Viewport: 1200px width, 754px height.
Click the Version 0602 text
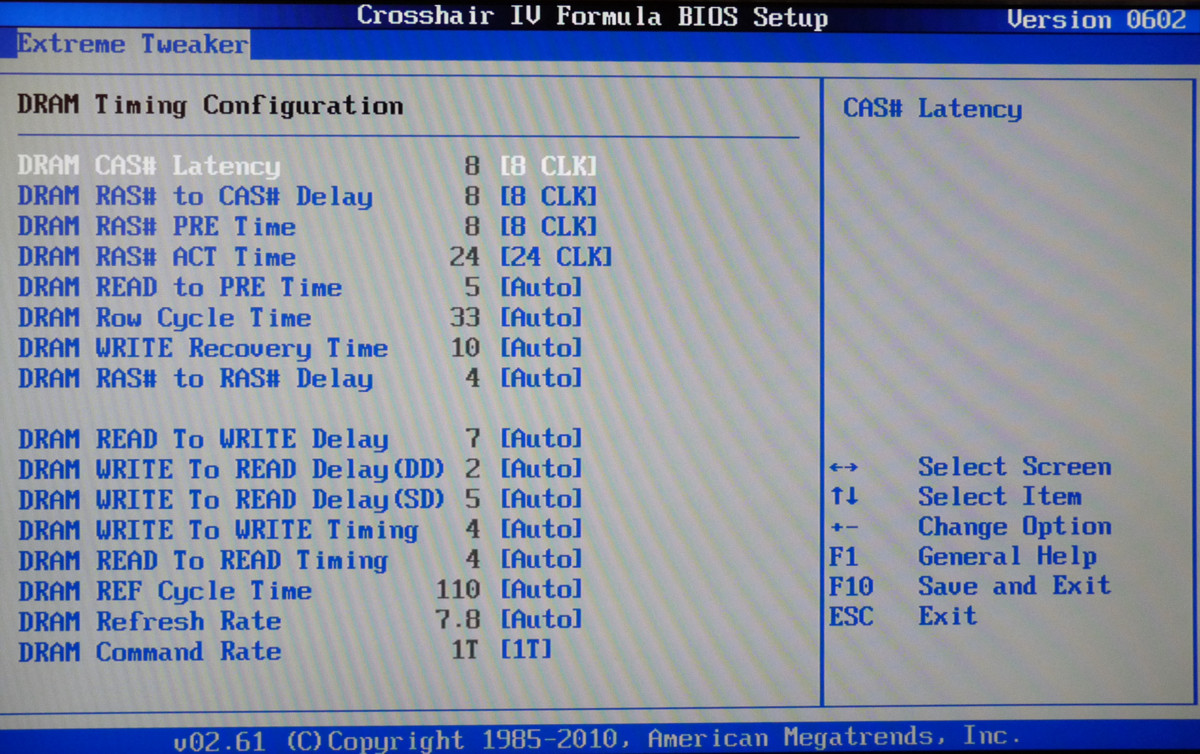pos(1096,19)
